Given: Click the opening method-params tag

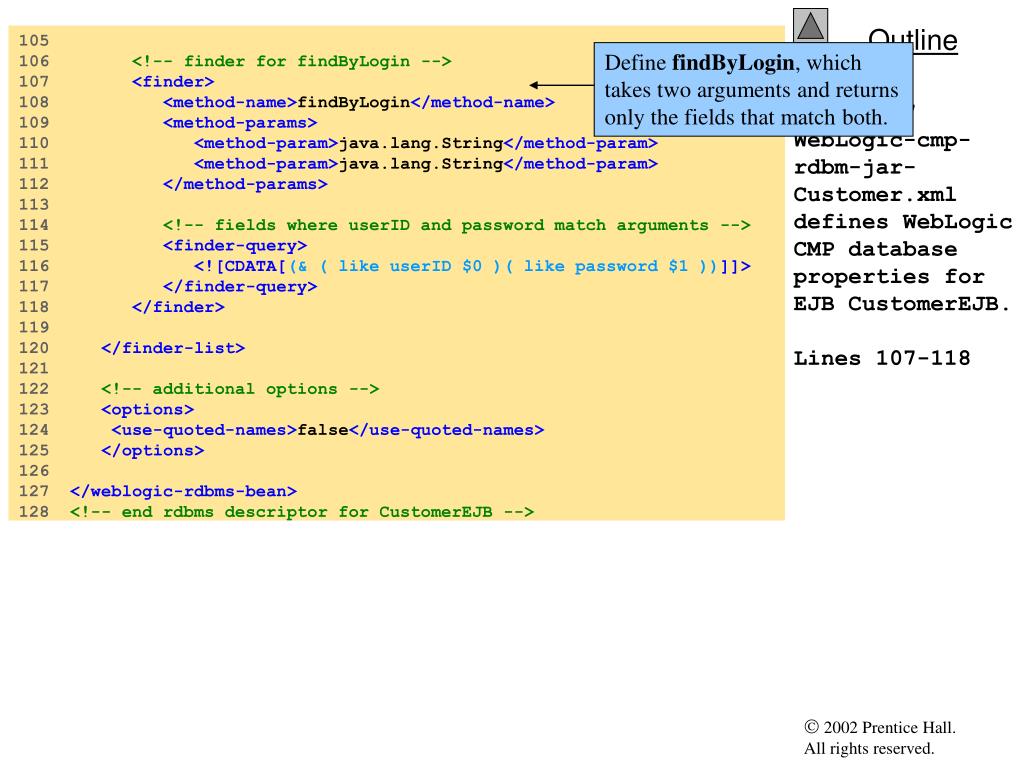Looking at the screenshot, I should tap(240, 123).
